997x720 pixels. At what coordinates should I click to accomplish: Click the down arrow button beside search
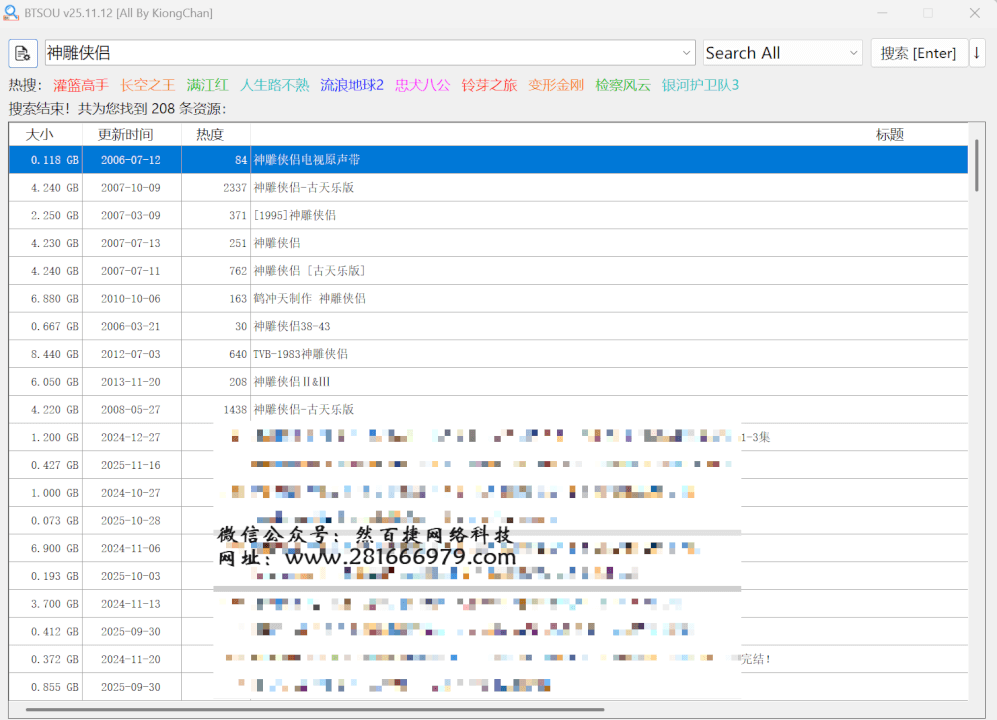click(x=977, y=53)
